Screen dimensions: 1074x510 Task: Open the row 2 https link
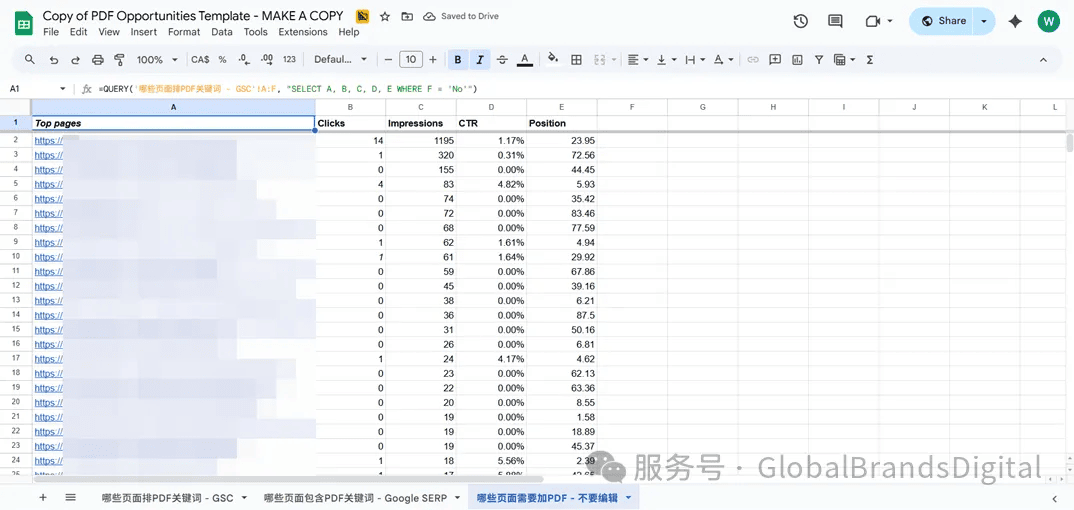49,140
